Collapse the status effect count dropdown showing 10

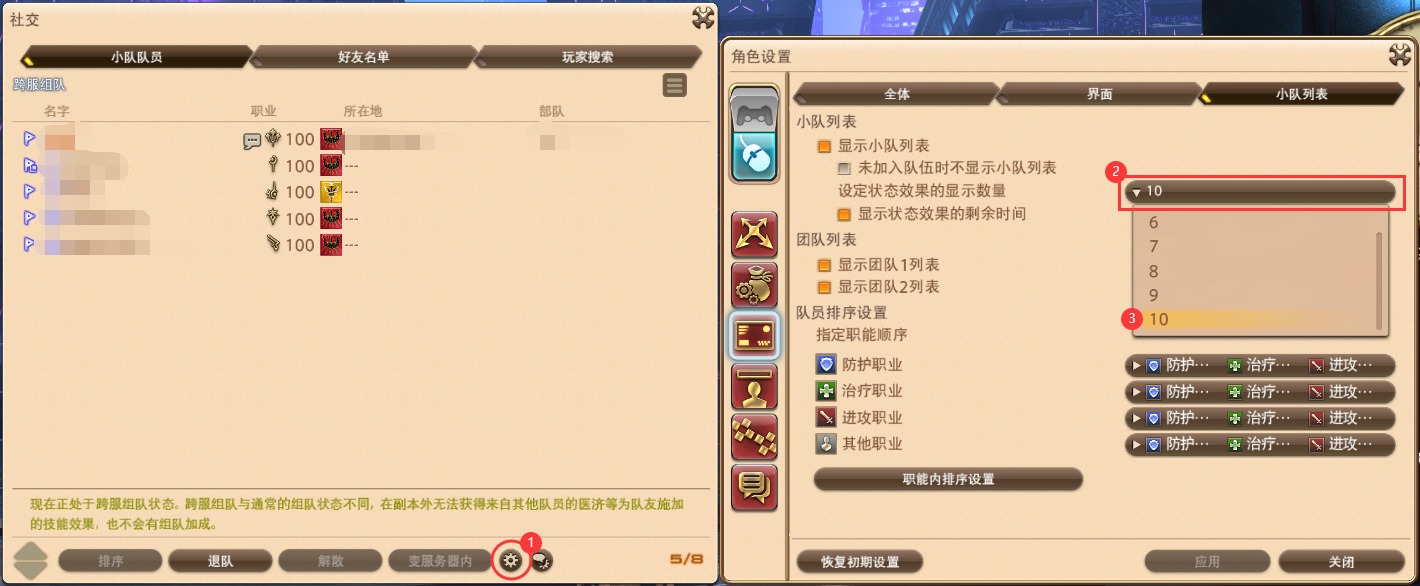(x=1260, y=191)
